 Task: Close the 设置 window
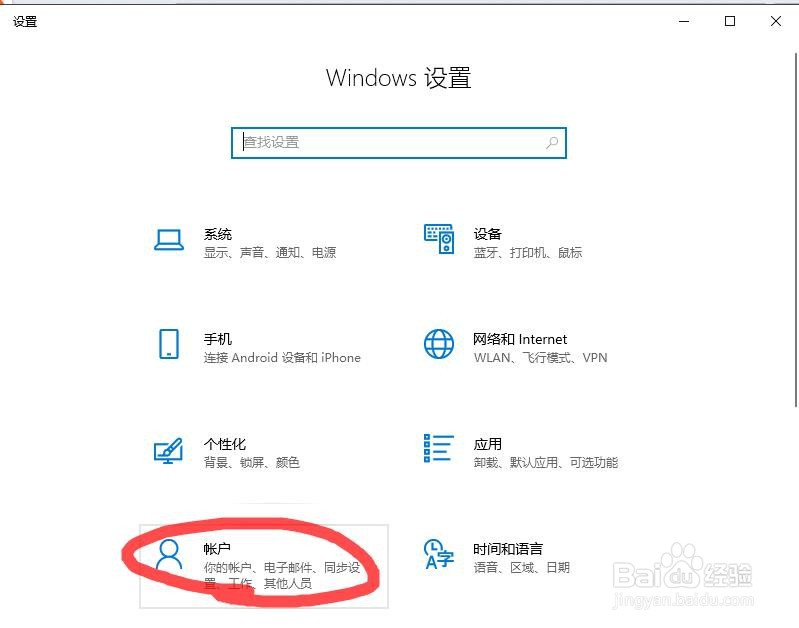click(776, 21)
